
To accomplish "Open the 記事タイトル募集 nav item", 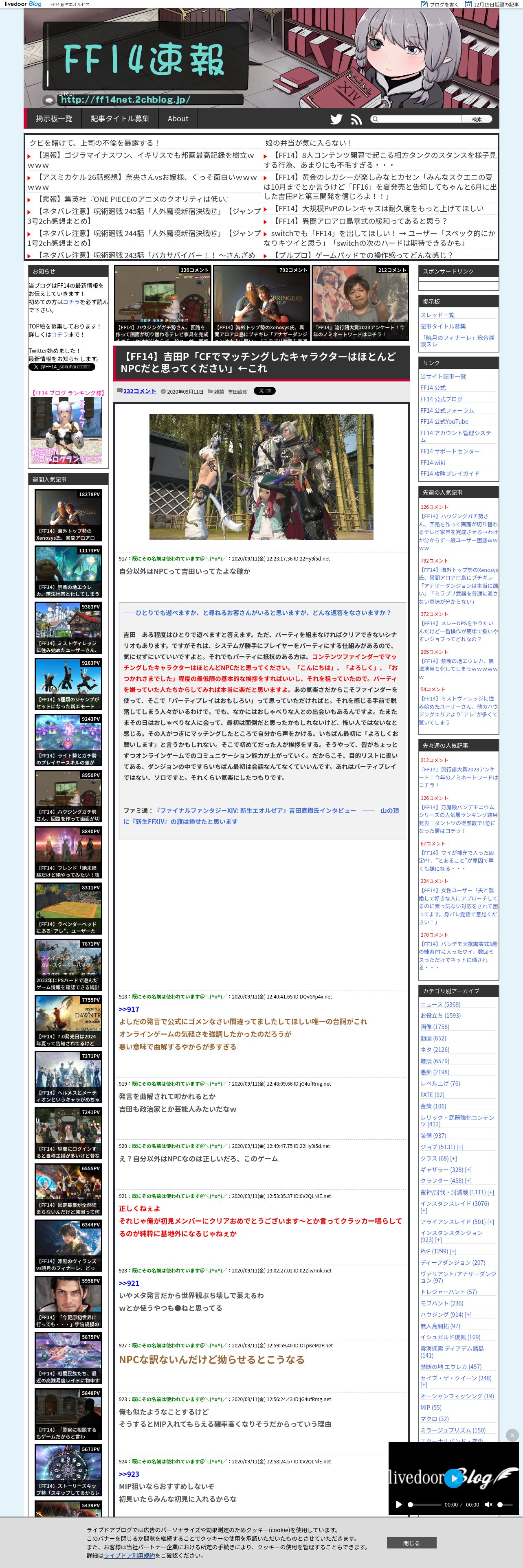I will pos(120,119).
